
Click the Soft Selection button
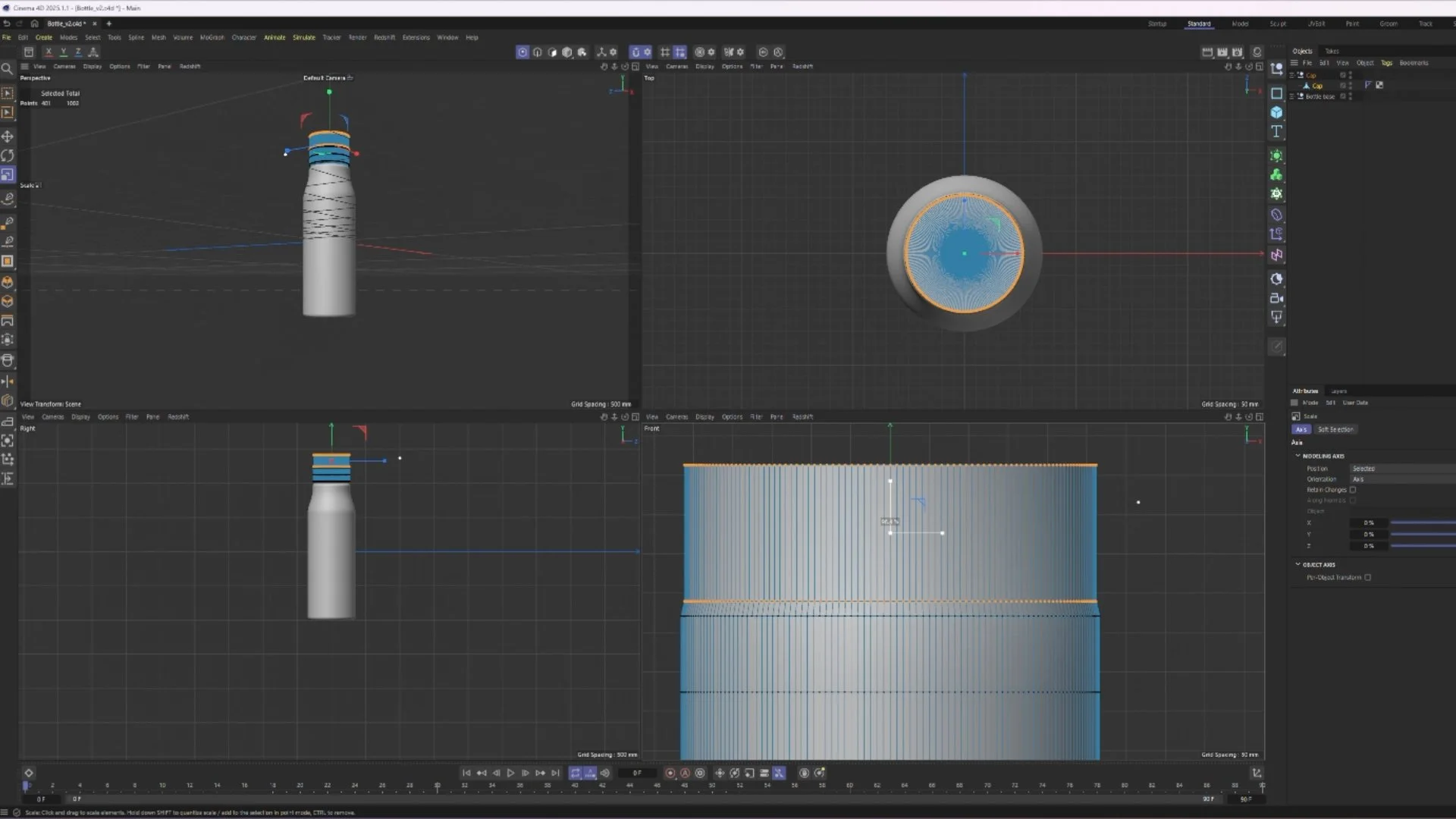1335,429
